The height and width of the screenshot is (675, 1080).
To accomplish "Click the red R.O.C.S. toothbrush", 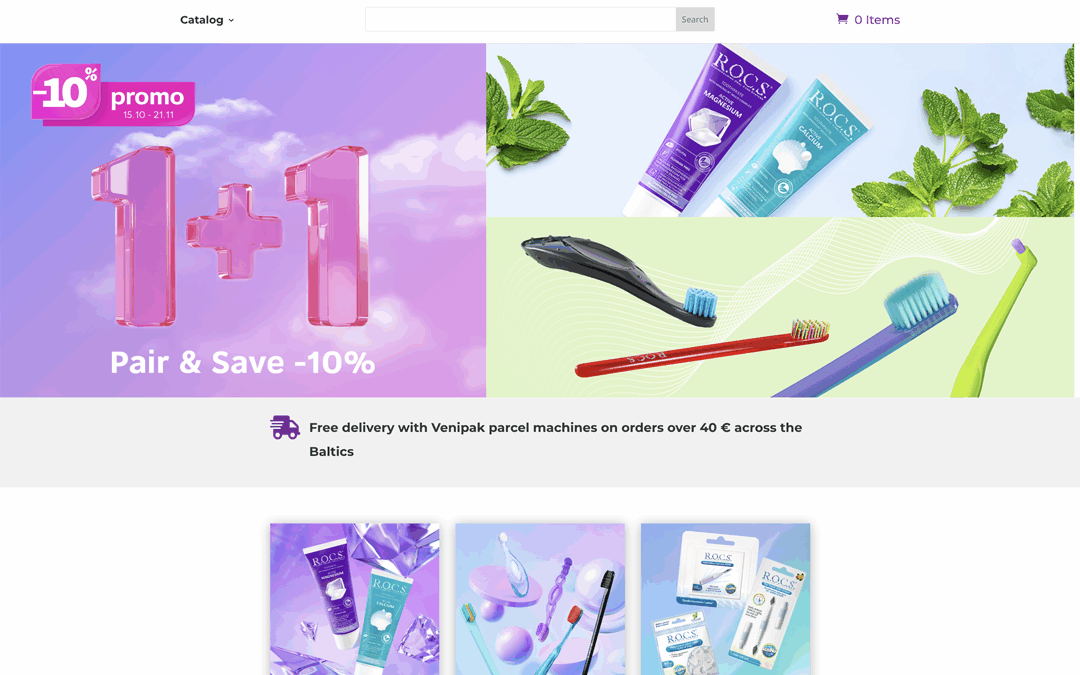I will 701,349.
